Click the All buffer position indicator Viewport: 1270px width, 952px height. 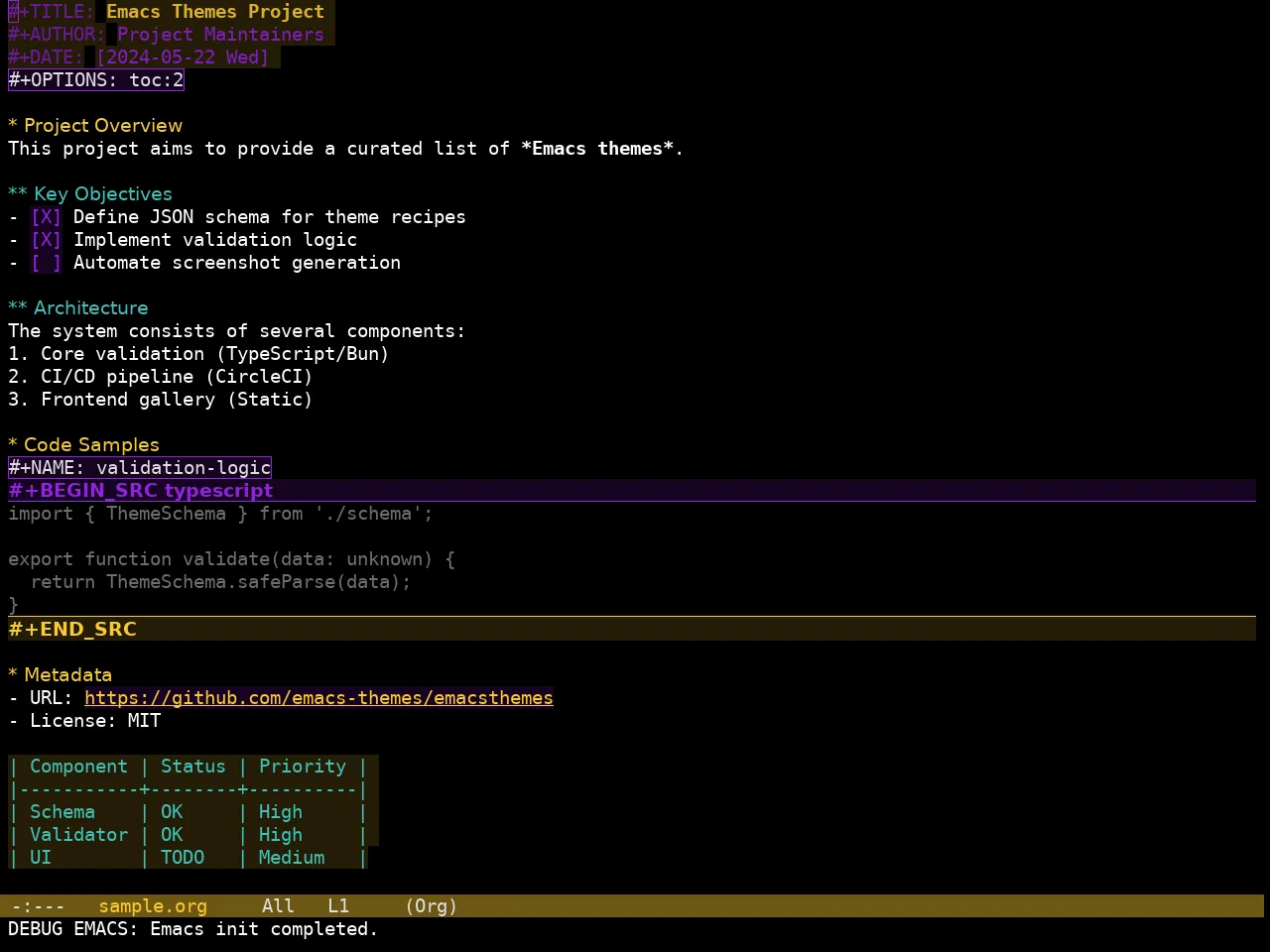(278, 906)
